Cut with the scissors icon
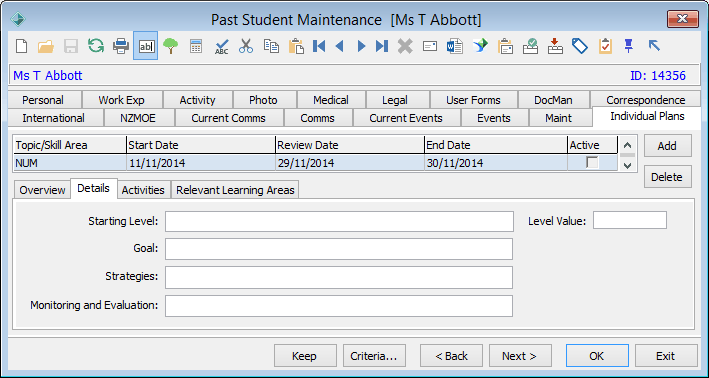This screenshot has width=709, height=378. 246,46
